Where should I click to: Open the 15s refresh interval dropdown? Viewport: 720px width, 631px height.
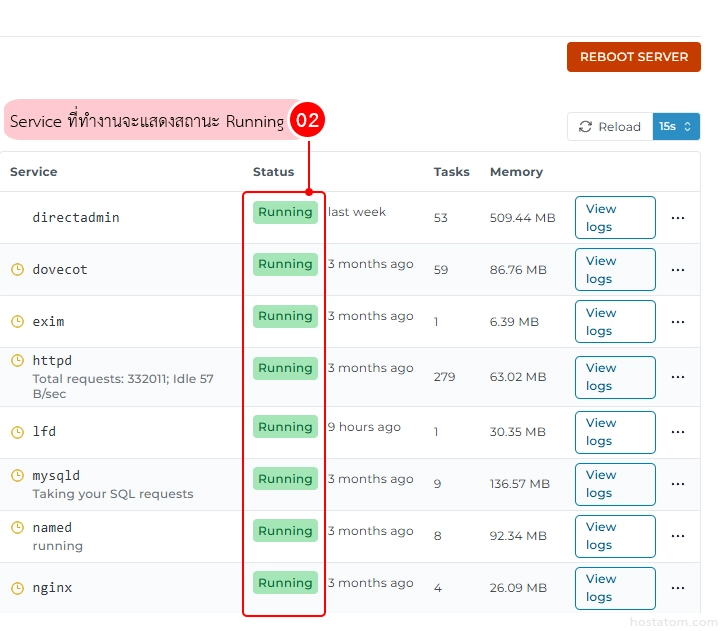676,126
